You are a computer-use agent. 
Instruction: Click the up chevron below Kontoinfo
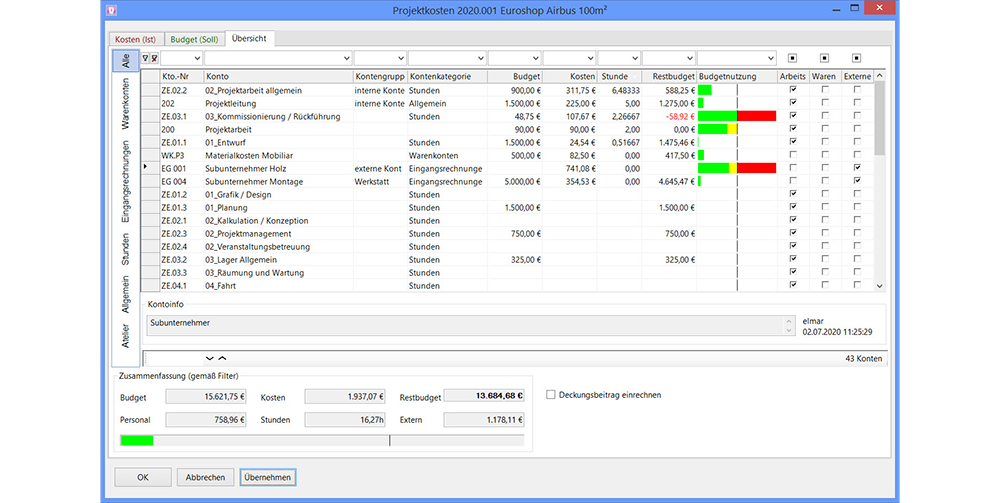(222, 358)
